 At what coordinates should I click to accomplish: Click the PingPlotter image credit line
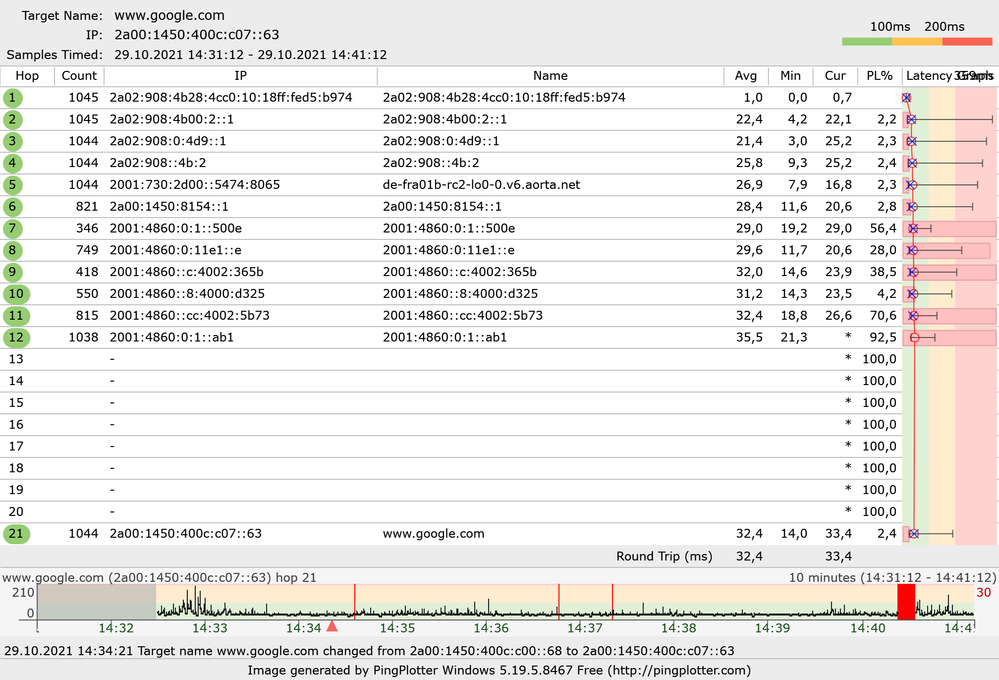tap(499, 670)
